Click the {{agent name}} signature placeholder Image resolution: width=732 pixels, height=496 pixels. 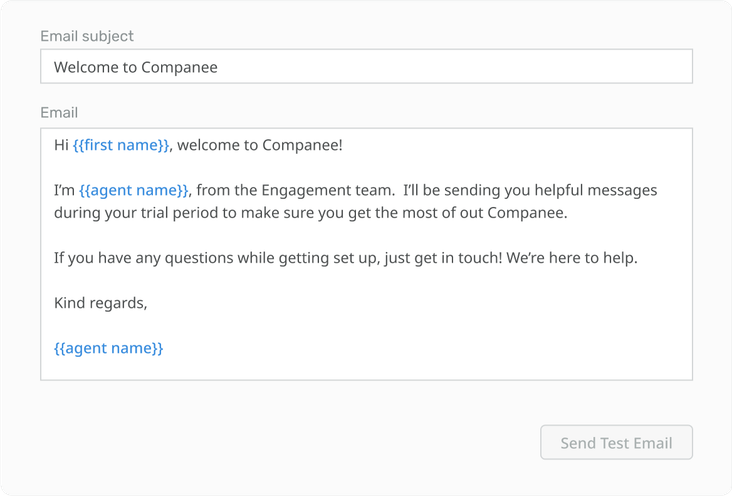(108, 348)
